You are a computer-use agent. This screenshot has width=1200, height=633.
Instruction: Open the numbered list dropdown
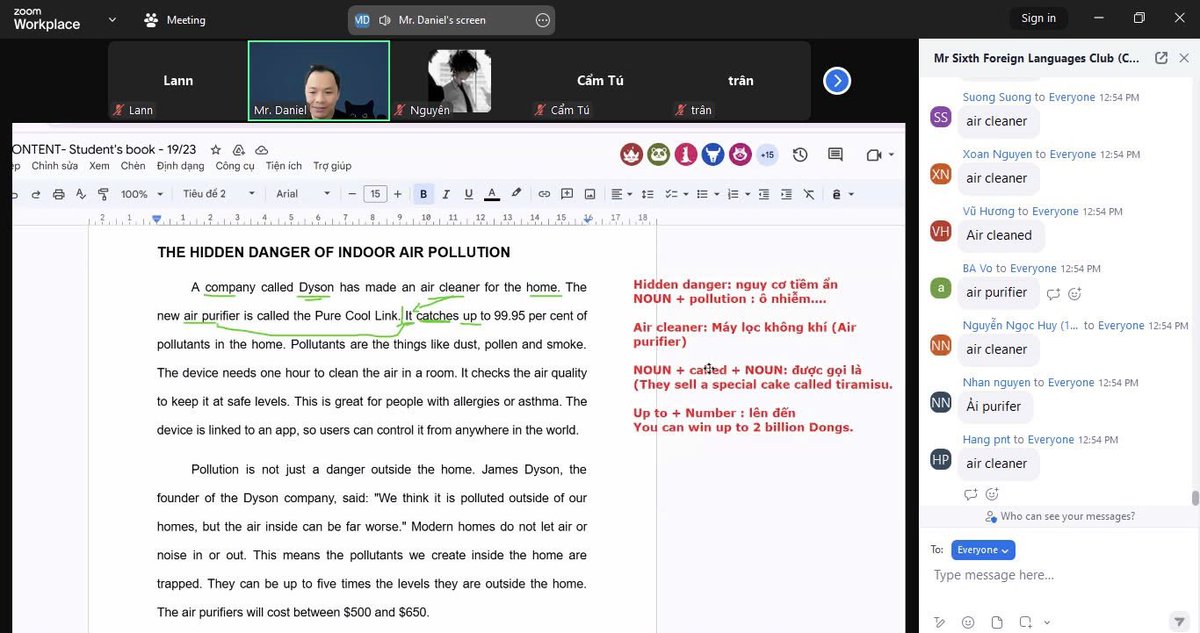[738, 194]
